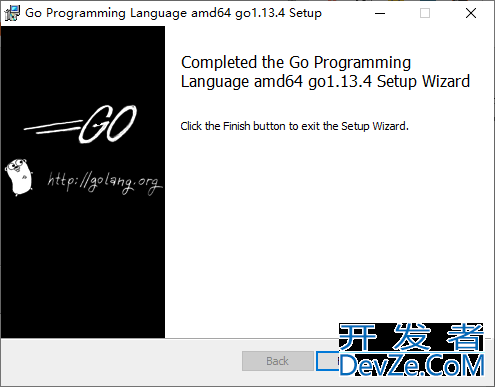
Task: Click the 者 character in the watermark
Action: coord(465,337)
